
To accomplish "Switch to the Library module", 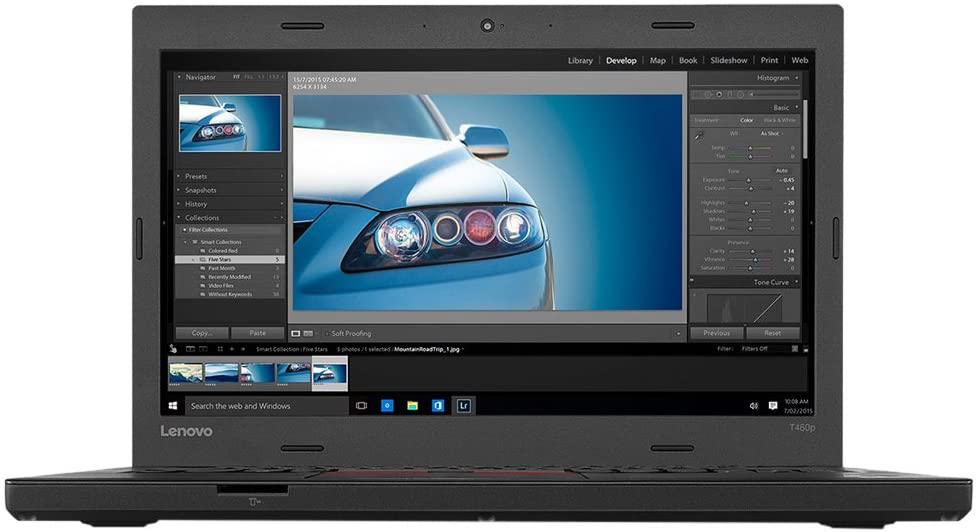I will coord(580,61).
